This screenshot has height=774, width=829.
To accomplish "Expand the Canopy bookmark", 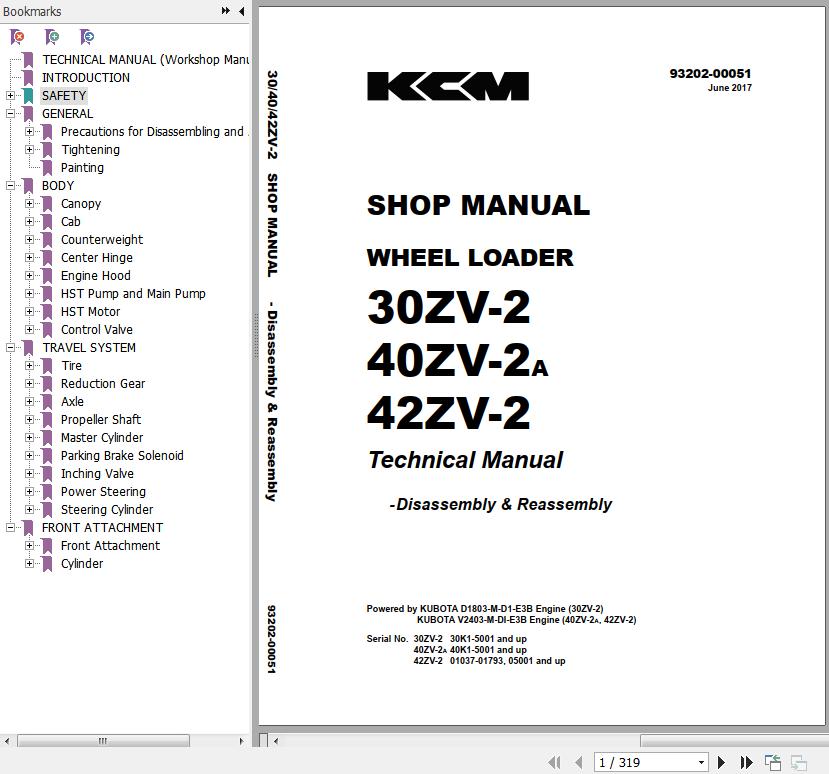I will coord(30,204).
